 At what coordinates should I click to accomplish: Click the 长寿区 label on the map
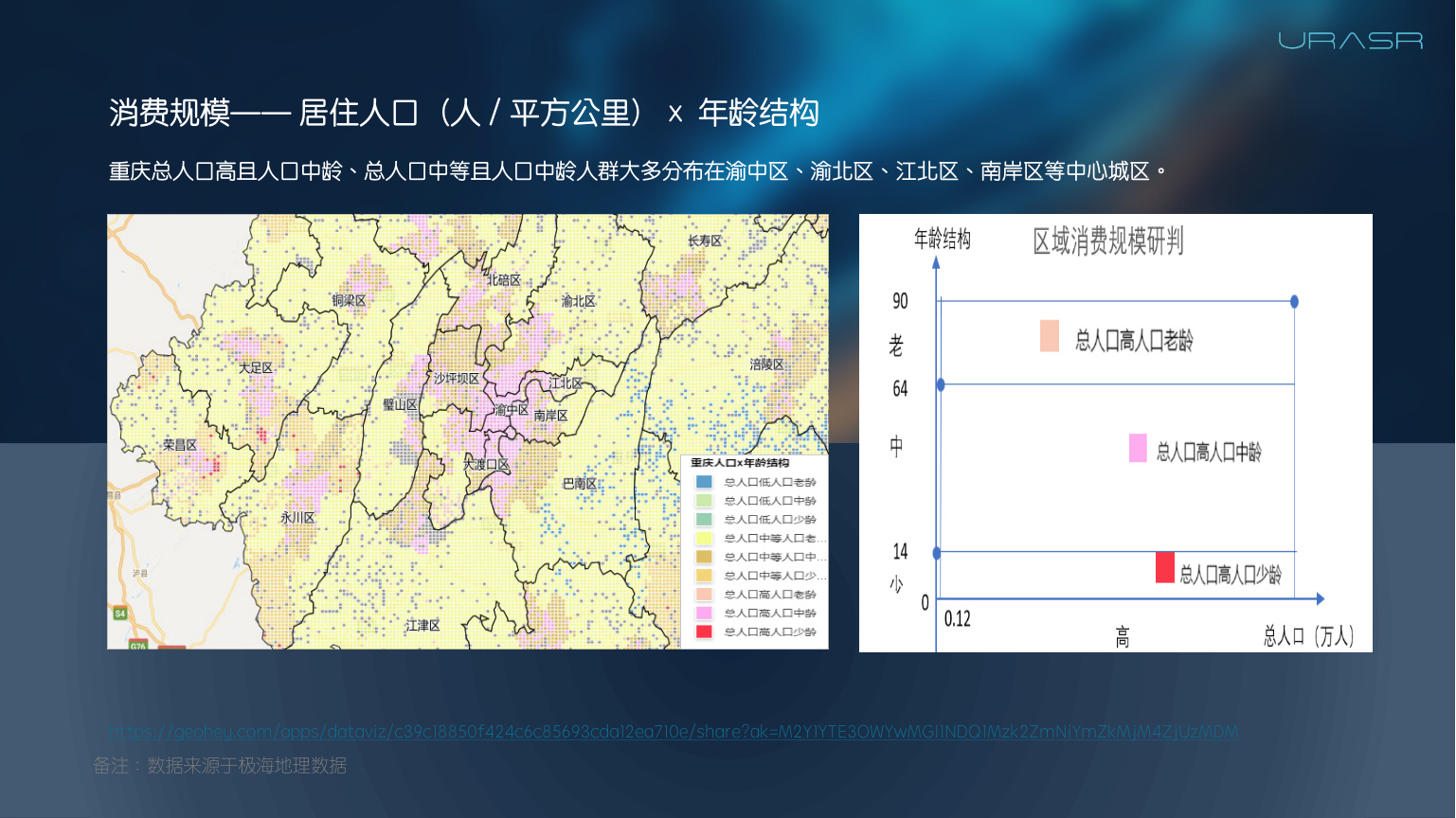click(705, 240)
